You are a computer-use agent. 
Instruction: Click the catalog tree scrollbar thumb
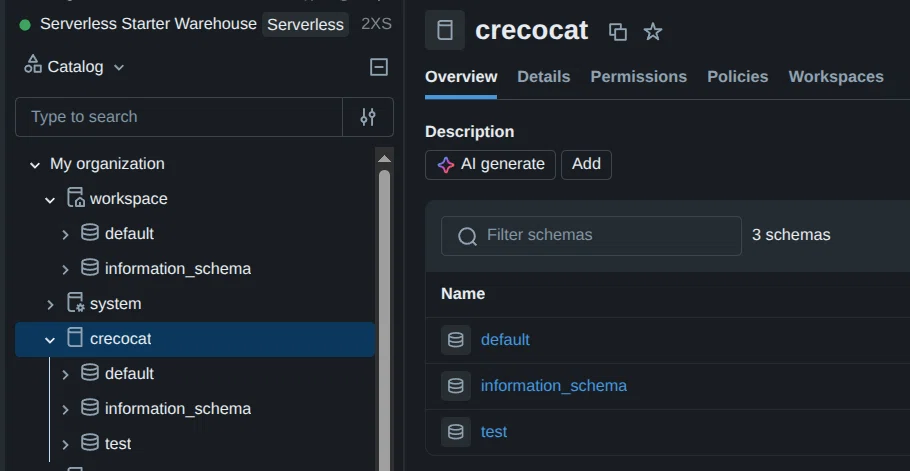pos(384,319)
